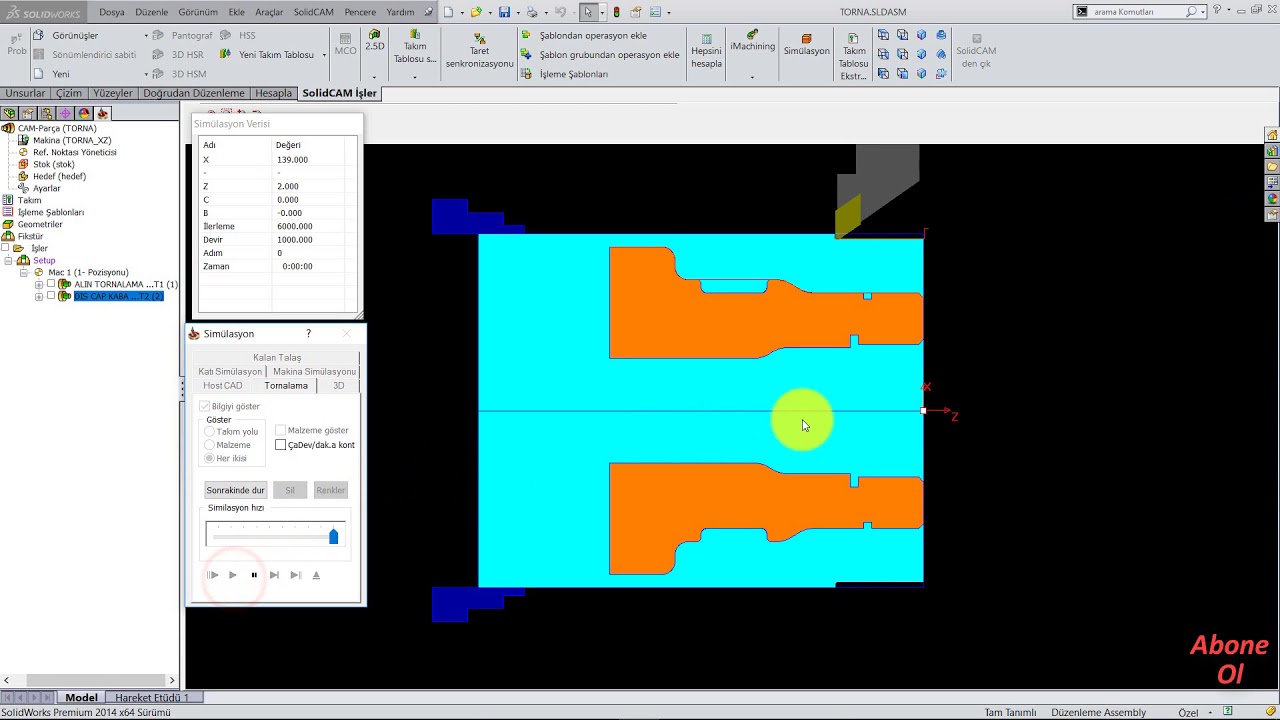
Task: Open the iMachining dropdown arrow
Action: click(752, 76)
